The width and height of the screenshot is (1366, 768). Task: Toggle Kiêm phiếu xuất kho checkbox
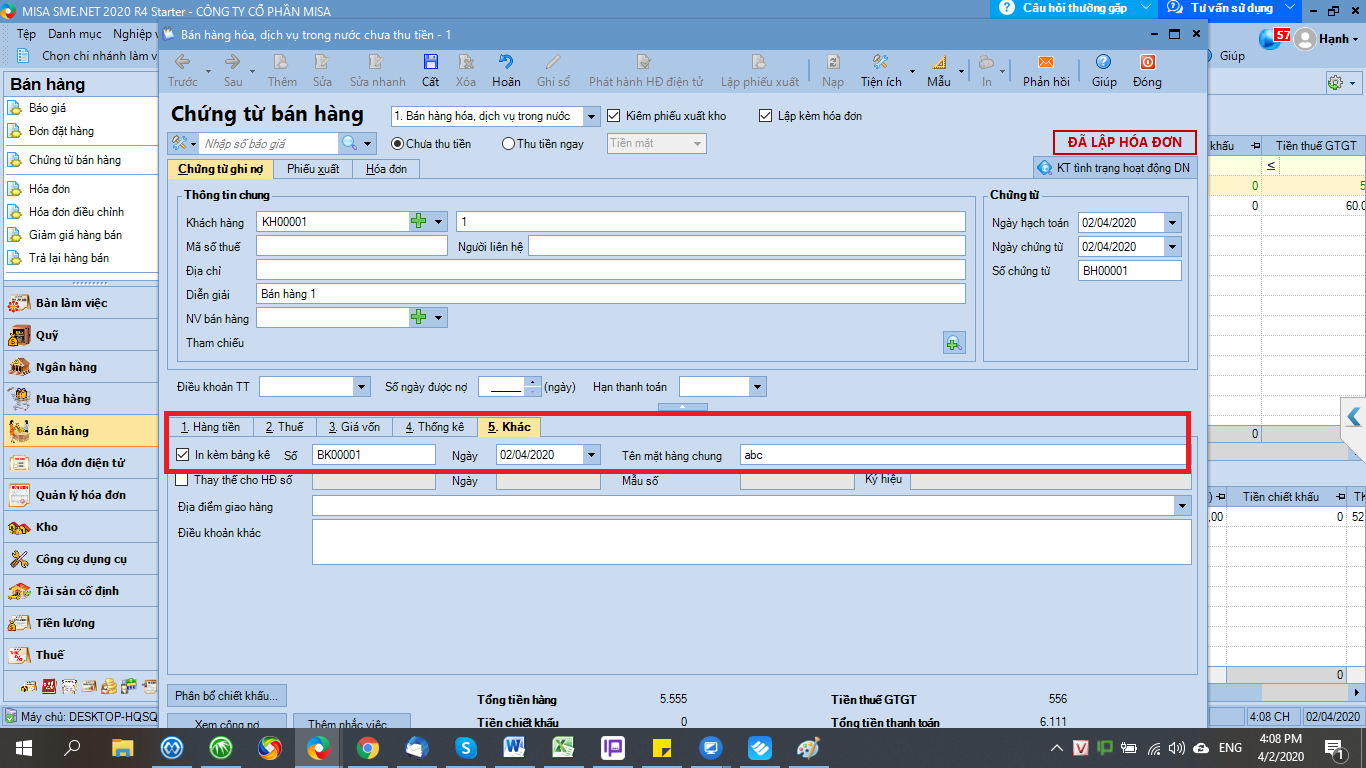coord(614,116)
